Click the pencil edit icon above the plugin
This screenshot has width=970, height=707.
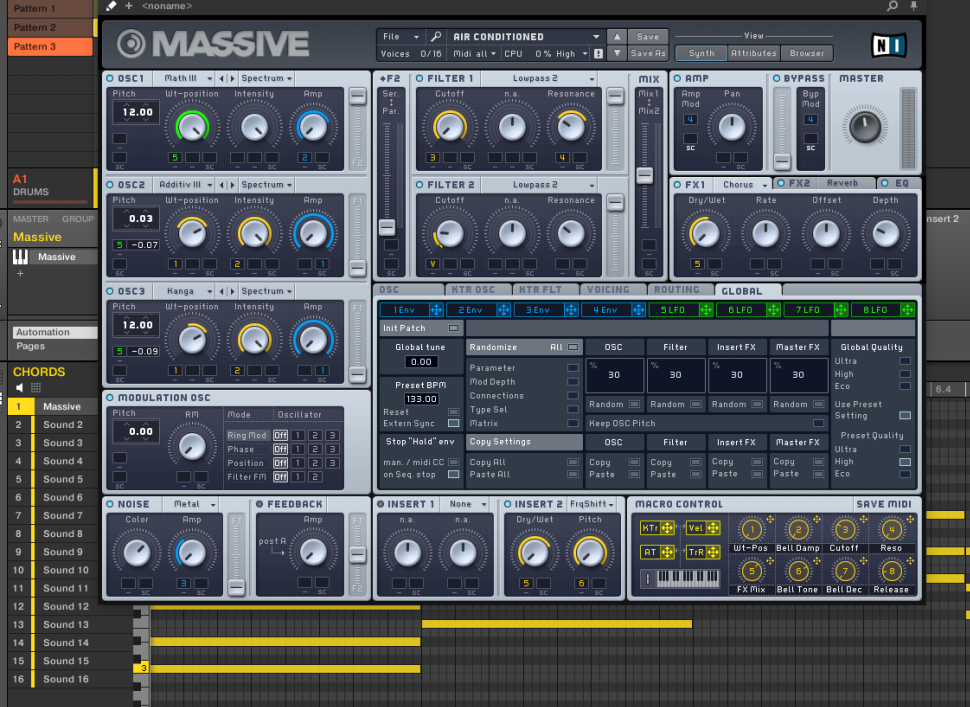pos(111,6)
